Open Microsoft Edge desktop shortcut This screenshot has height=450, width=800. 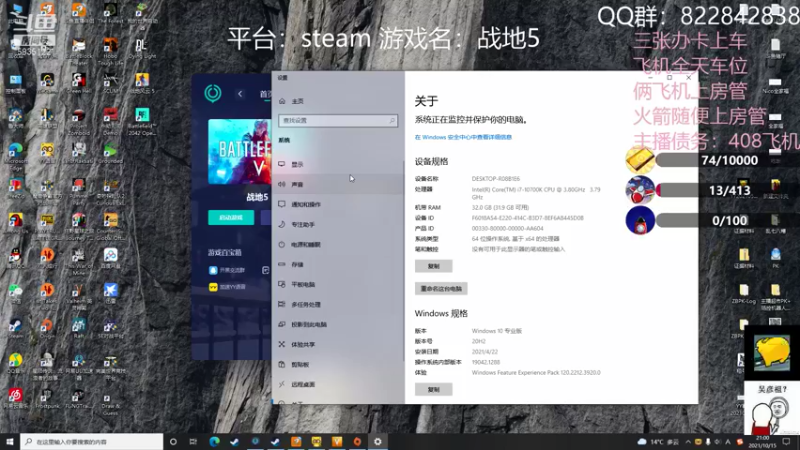(x=15, y=156)
